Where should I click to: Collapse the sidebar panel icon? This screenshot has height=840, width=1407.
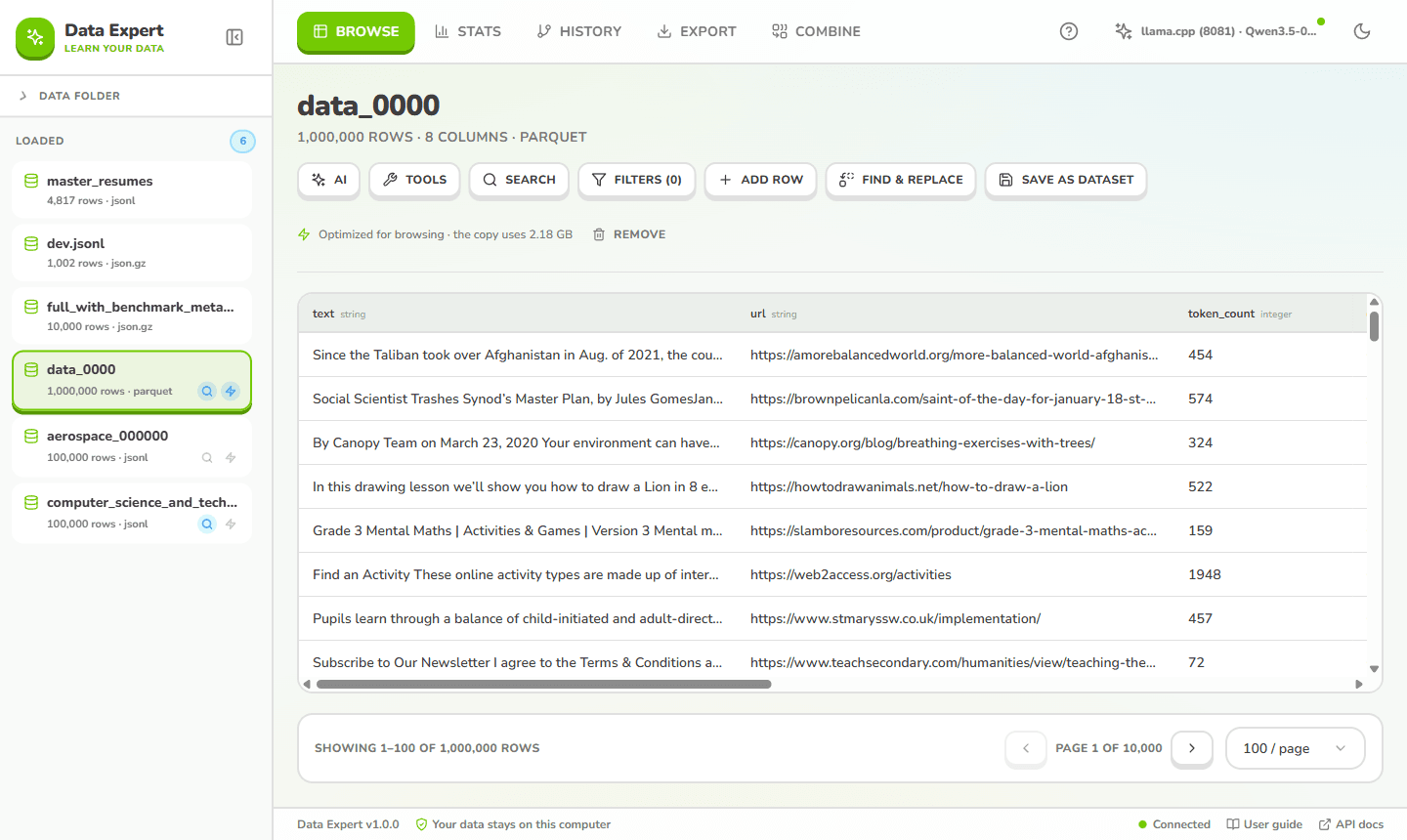(x=234, y=37)
